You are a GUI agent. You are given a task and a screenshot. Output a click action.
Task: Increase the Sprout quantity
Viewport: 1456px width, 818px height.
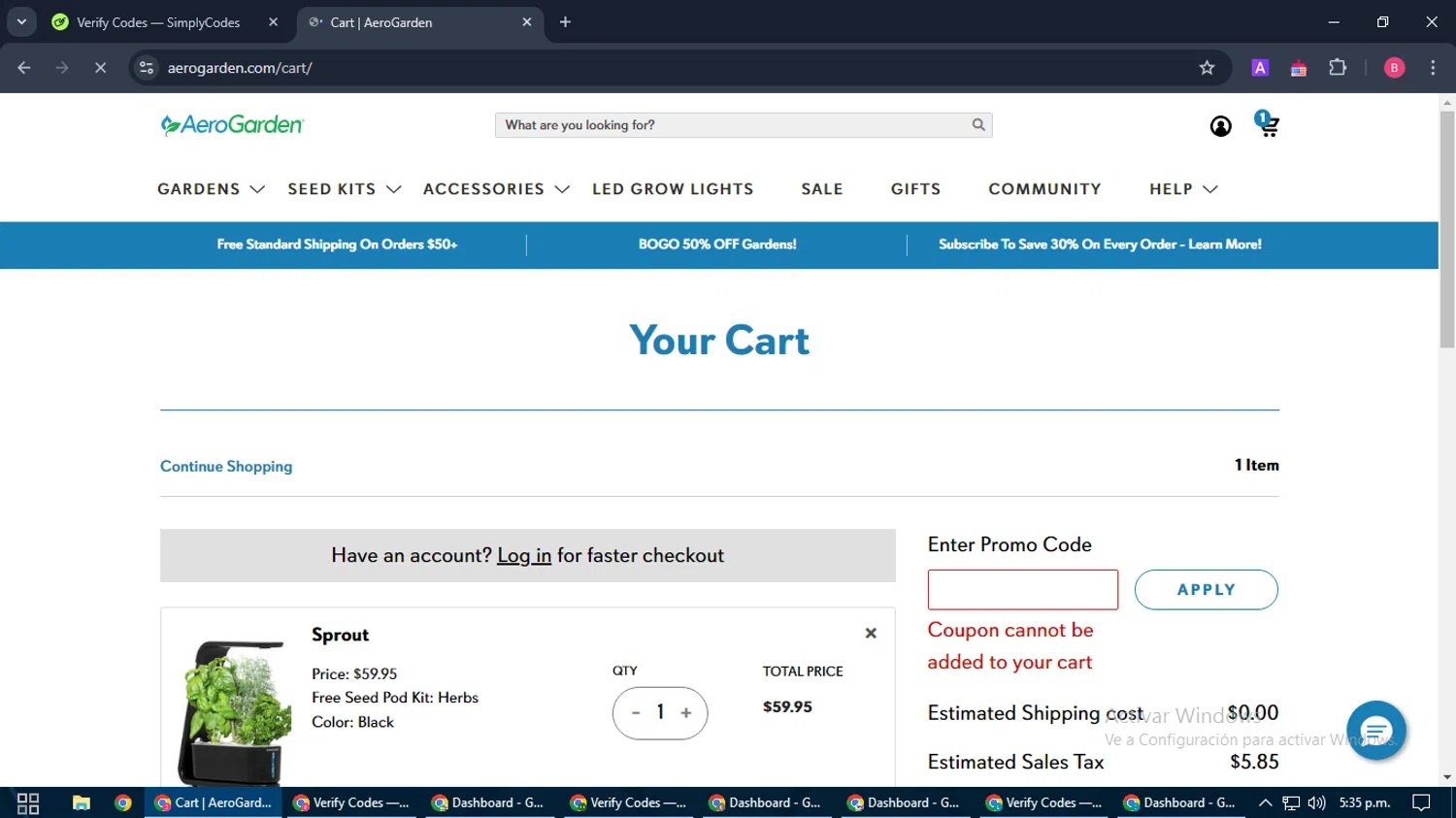pyautogui.click(x=686, y=713)
